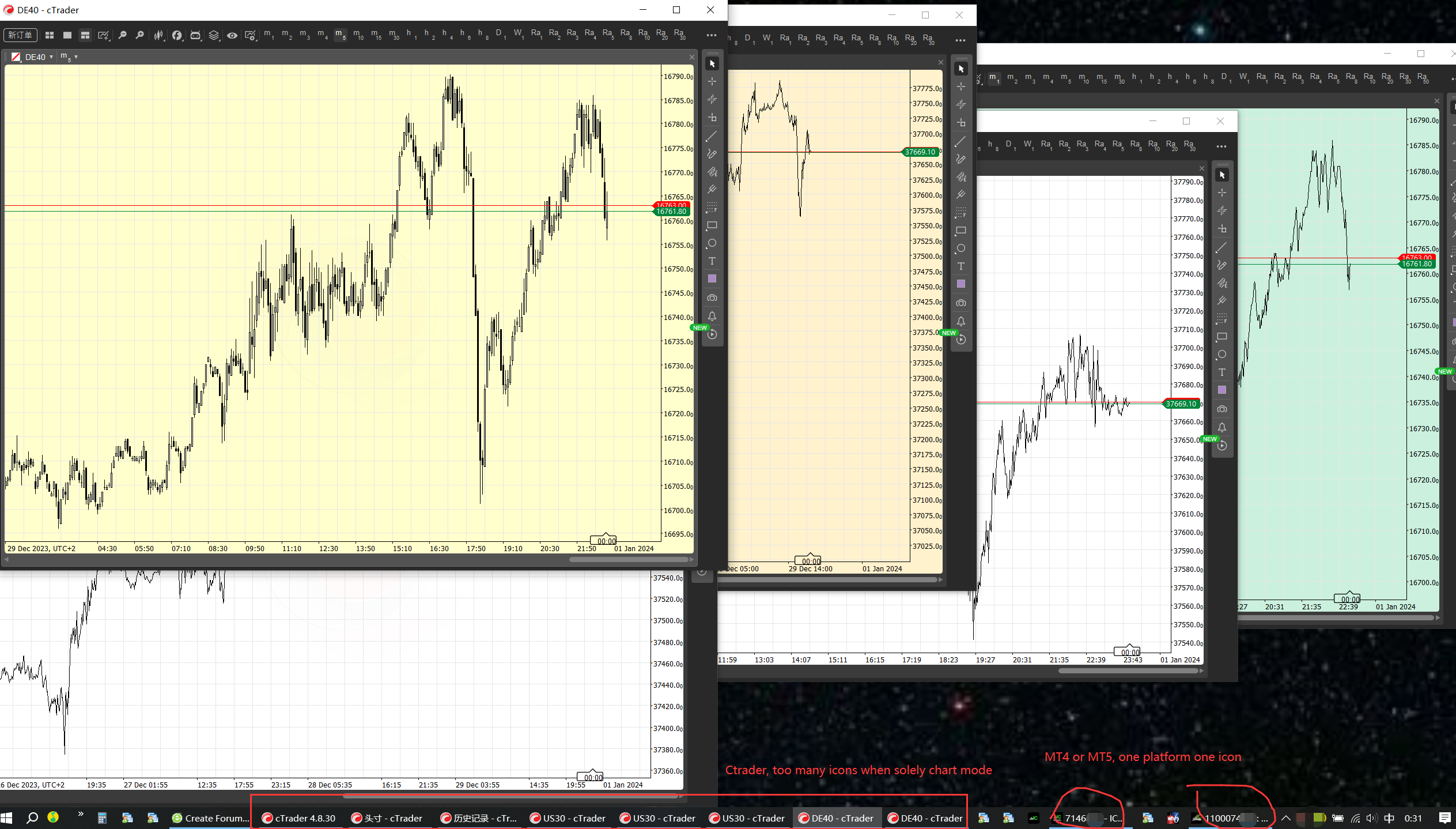
Task: Open the indicators function dropdown icon
Action: (177, 35)
